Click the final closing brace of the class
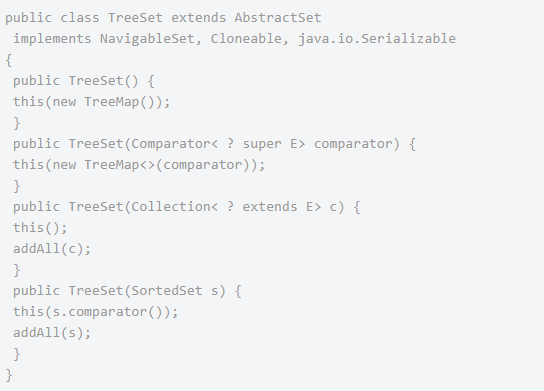The height and width of the screenshot is (391, 544). pyautogui.click(x=9, y=375)
